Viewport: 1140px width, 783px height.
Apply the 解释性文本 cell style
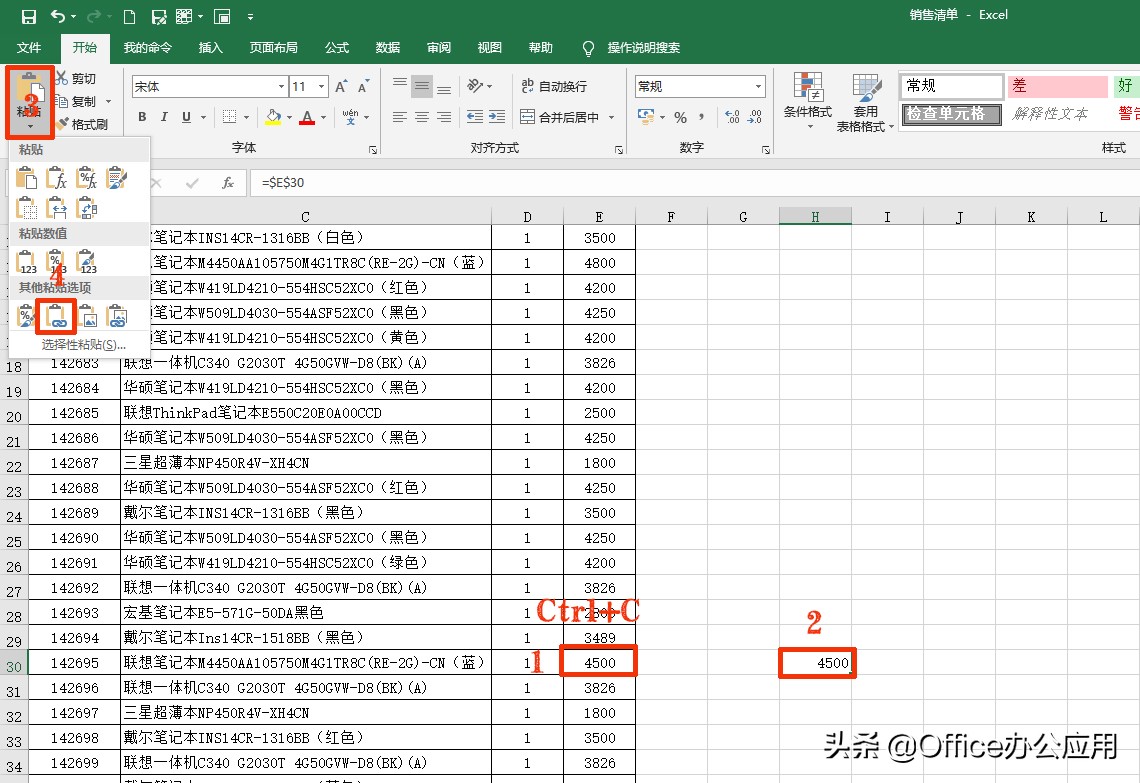(1058, 114)
